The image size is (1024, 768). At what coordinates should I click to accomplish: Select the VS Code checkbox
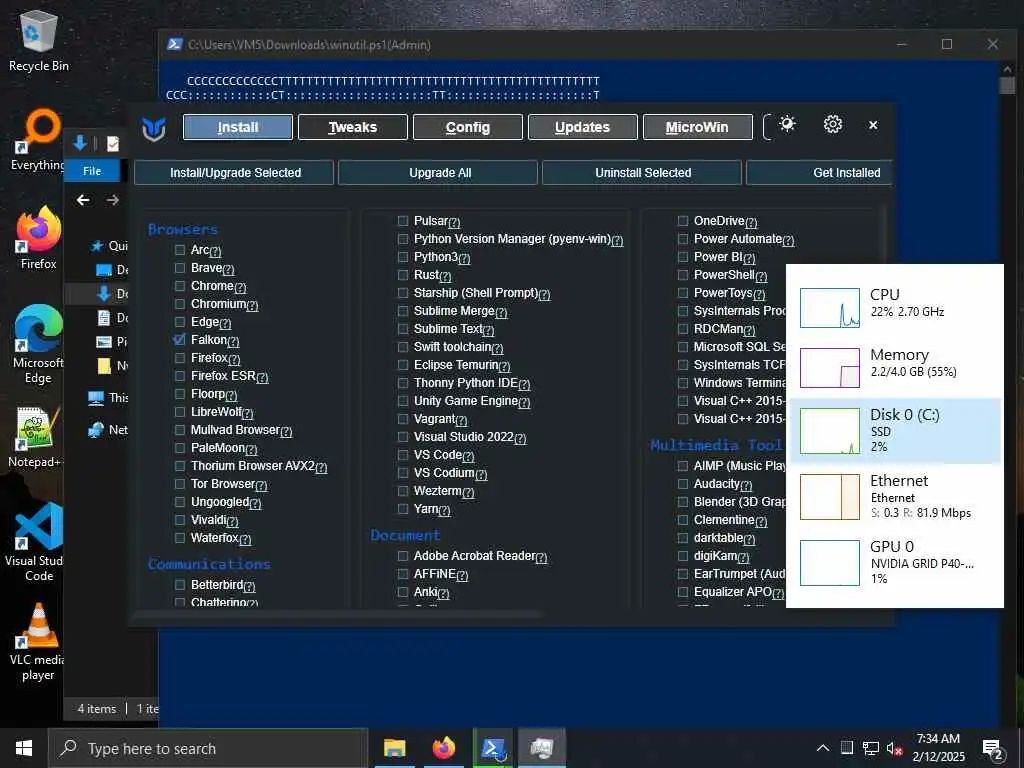tap(403, 455)
